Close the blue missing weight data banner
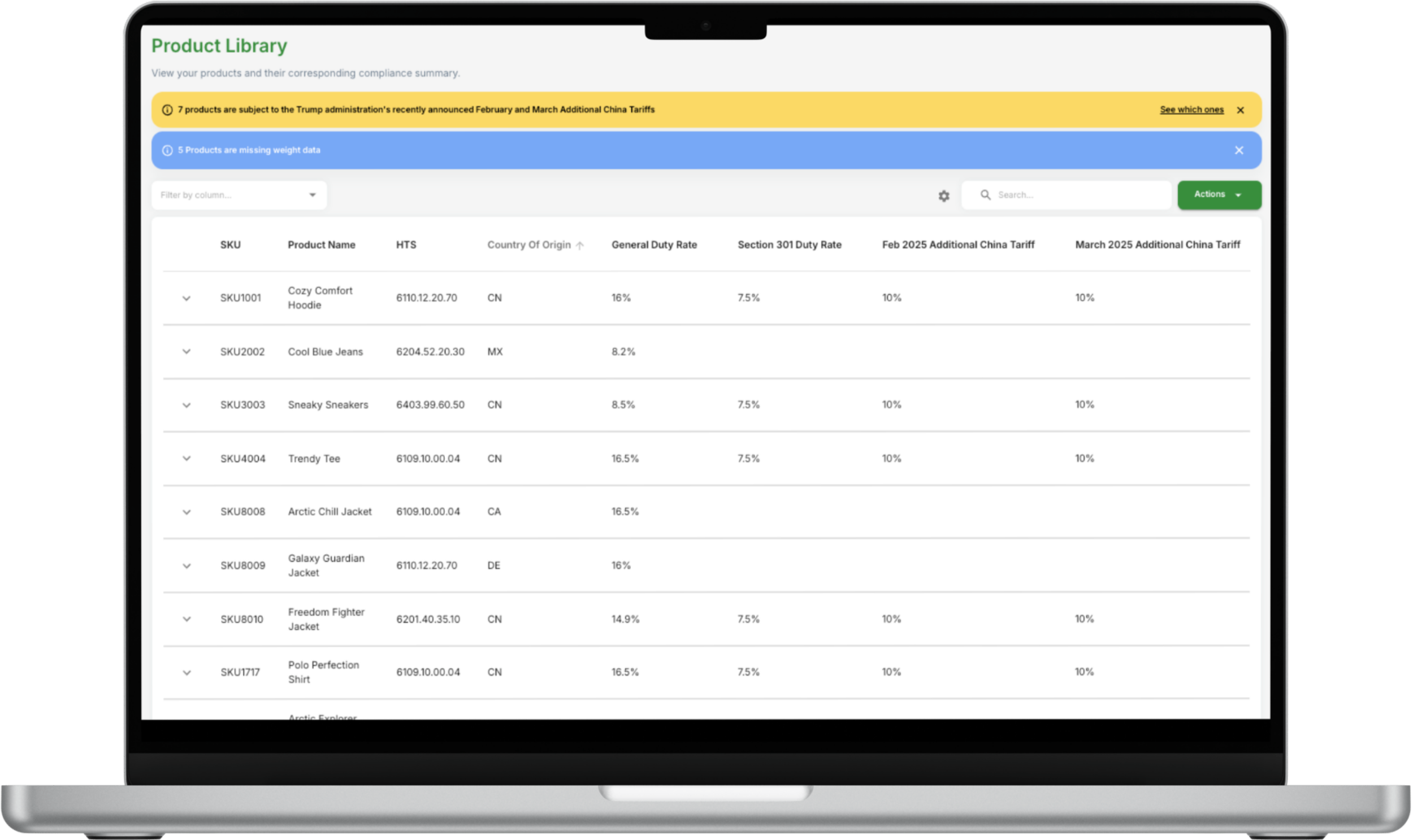This screenshot has height=840, width=1413. click(1239, 150)
